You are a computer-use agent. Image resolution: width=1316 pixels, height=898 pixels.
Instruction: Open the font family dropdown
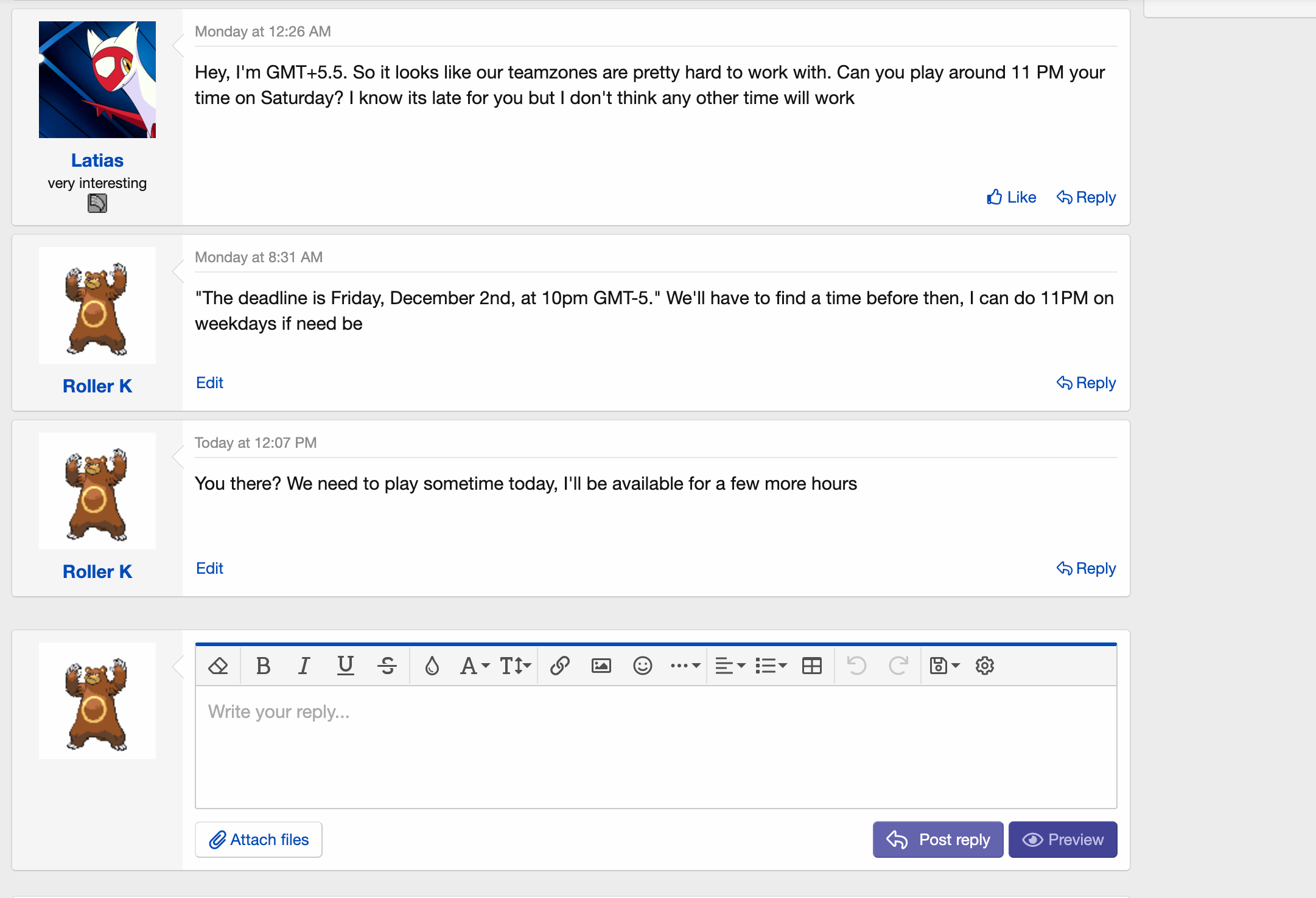point(474,666)
